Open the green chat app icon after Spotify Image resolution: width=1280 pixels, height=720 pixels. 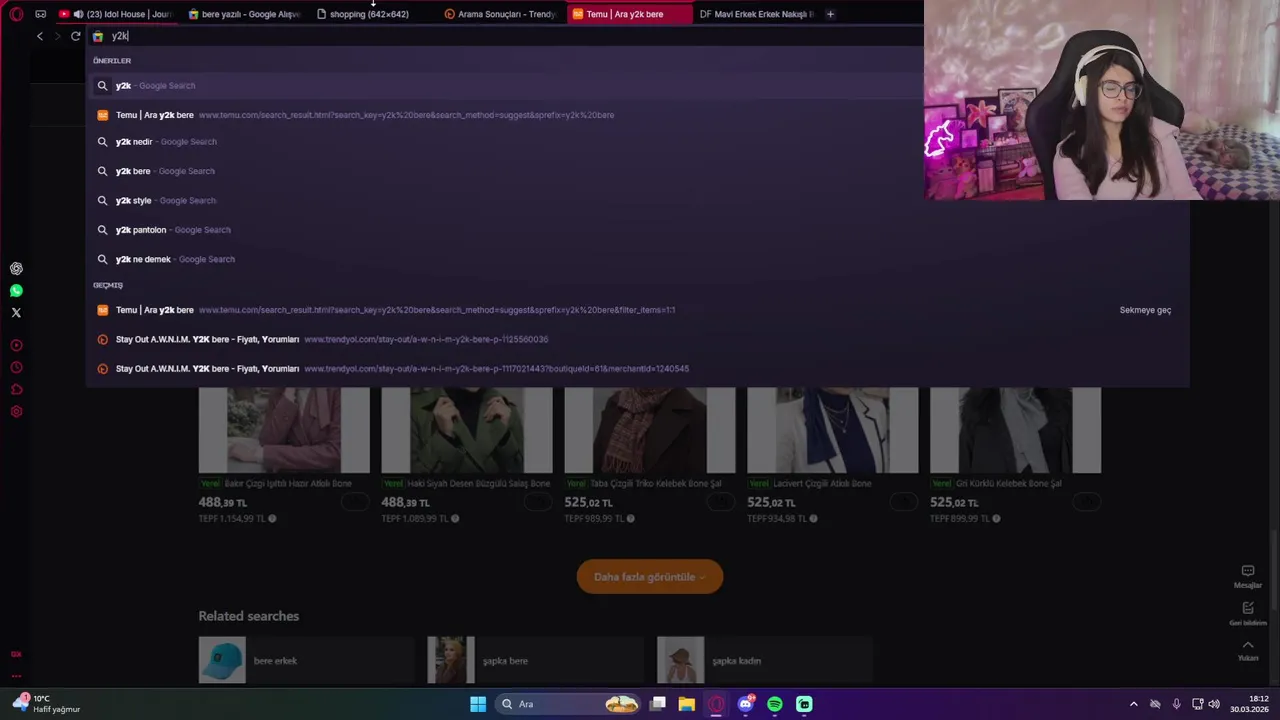(804, 704)
